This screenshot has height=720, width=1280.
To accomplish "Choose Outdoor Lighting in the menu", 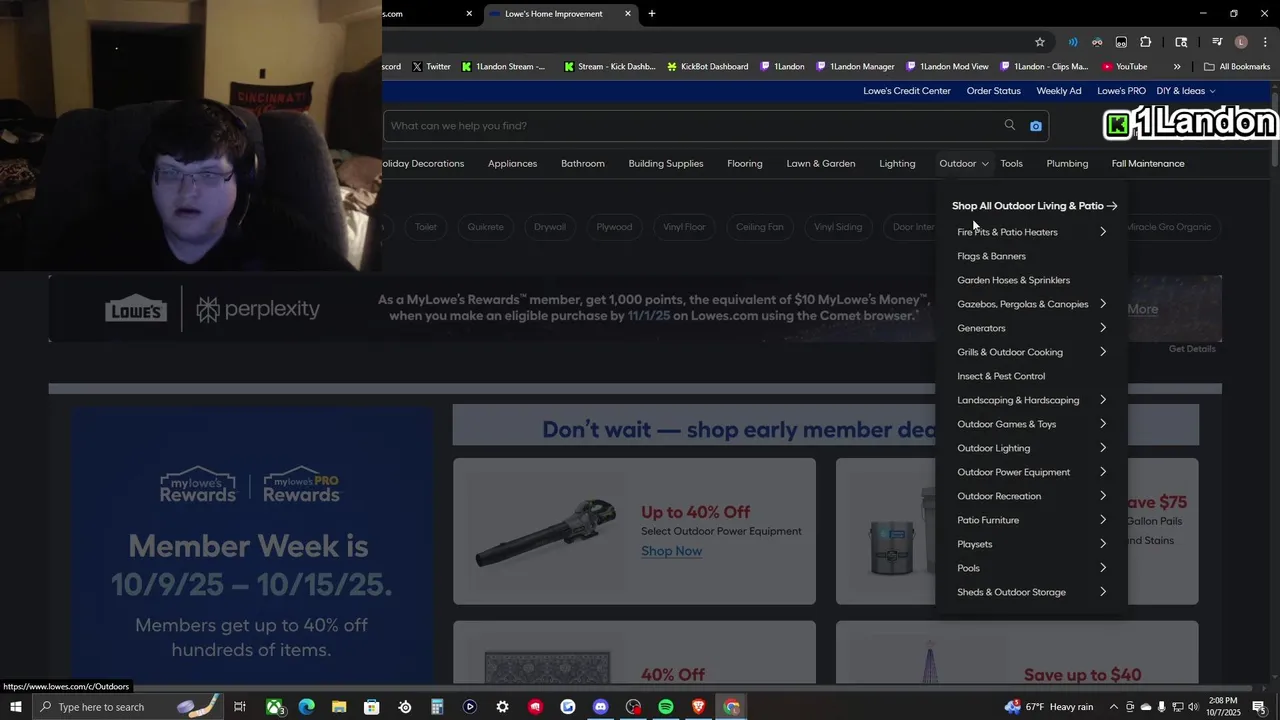I will coord(993,448).
